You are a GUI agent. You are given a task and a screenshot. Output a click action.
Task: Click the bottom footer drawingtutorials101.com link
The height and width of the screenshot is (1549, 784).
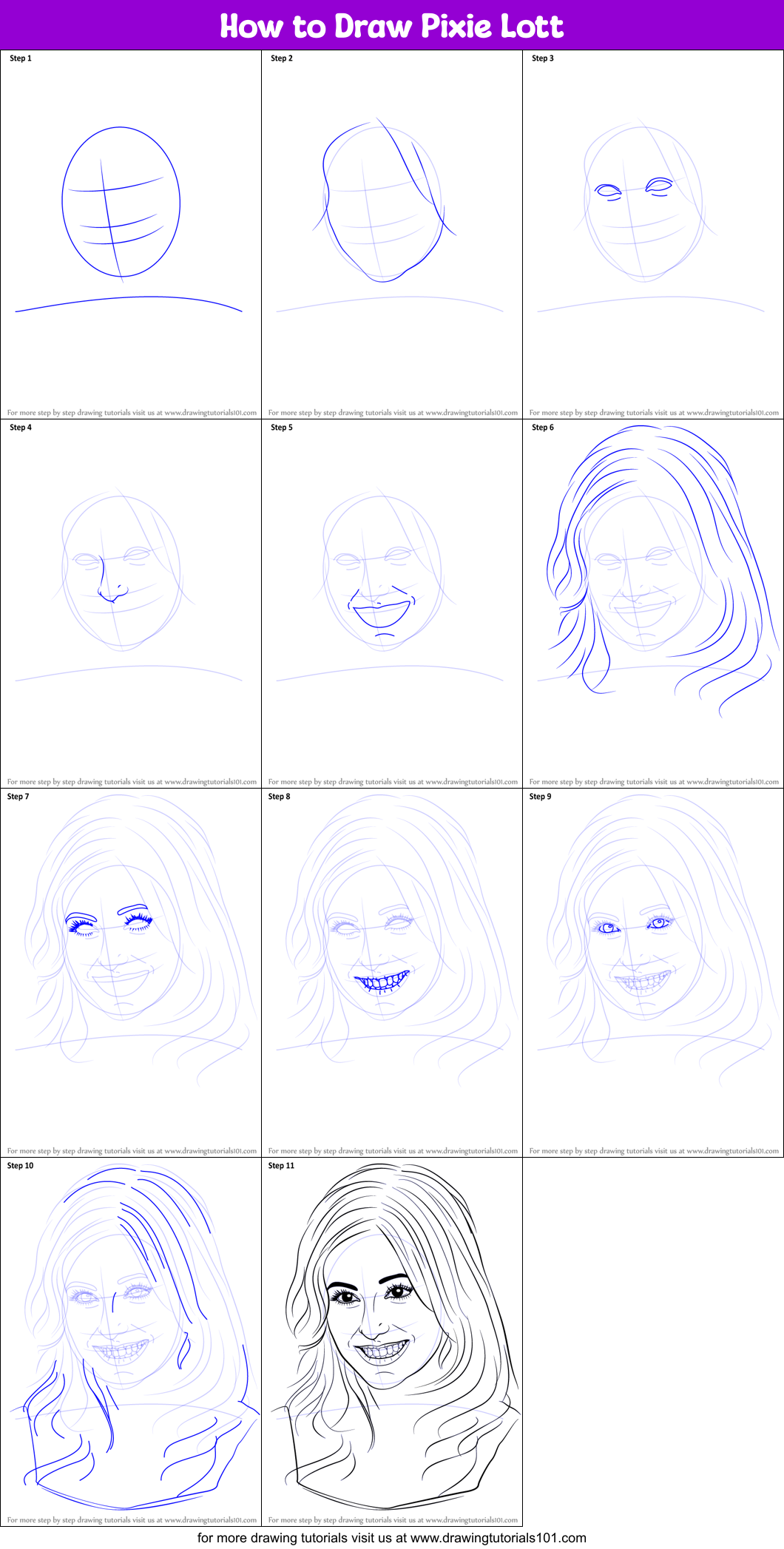coord(391,1538)
